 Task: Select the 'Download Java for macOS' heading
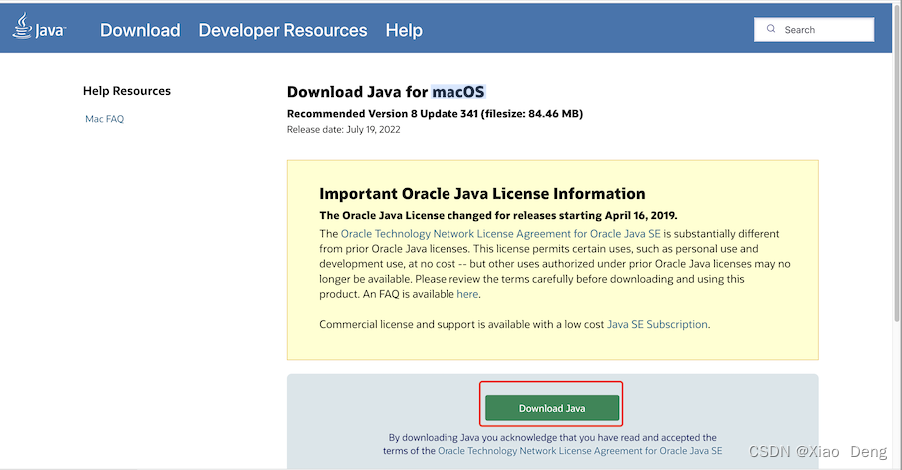pyautogui.click(x=385, y=91)
